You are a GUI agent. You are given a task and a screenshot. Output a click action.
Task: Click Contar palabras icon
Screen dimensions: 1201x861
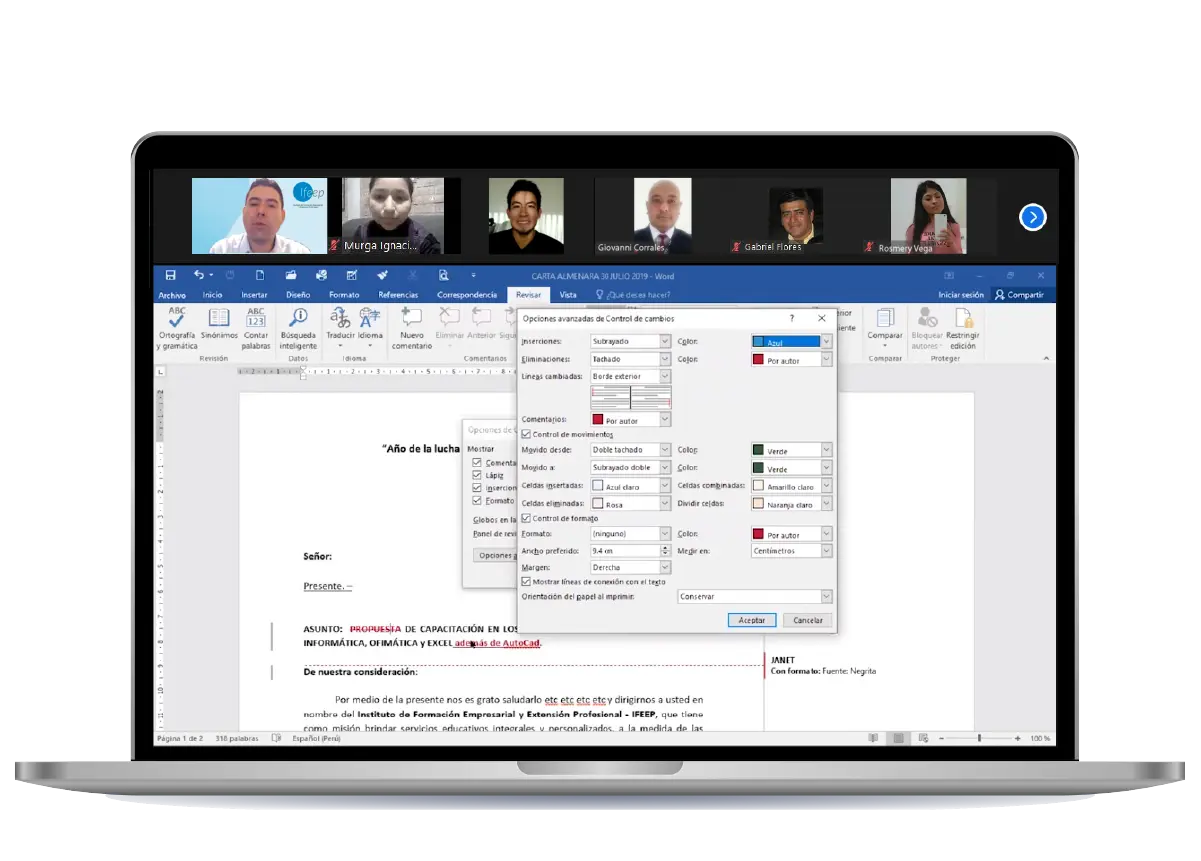pos(256,318)
